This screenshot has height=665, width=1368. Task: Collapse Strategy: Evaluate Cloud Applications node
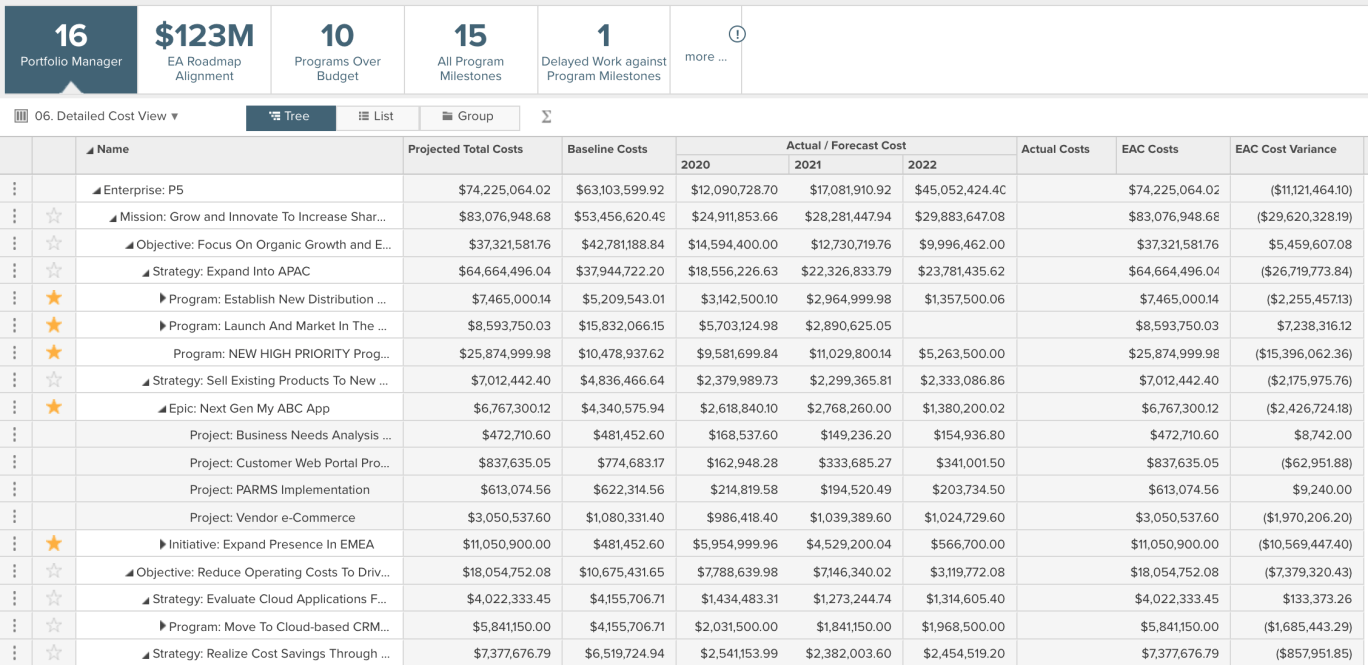(146, 600)
